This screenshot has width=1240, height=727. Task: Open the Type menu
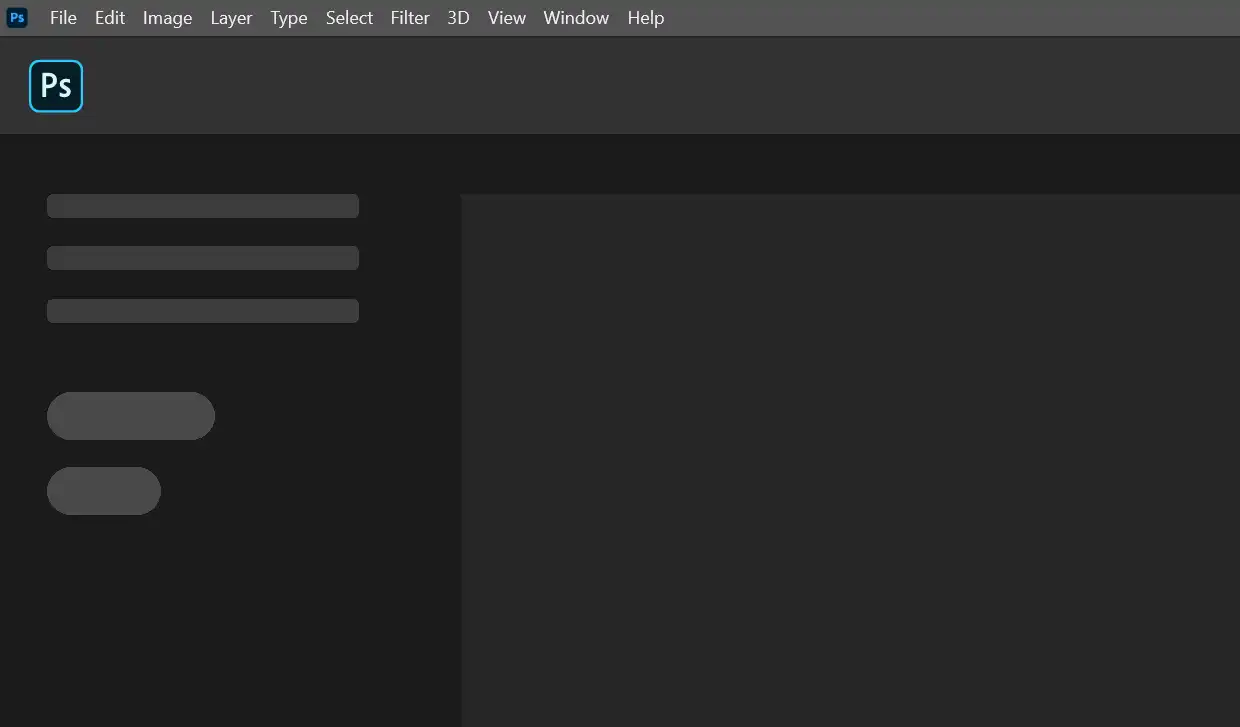[289, 18]
